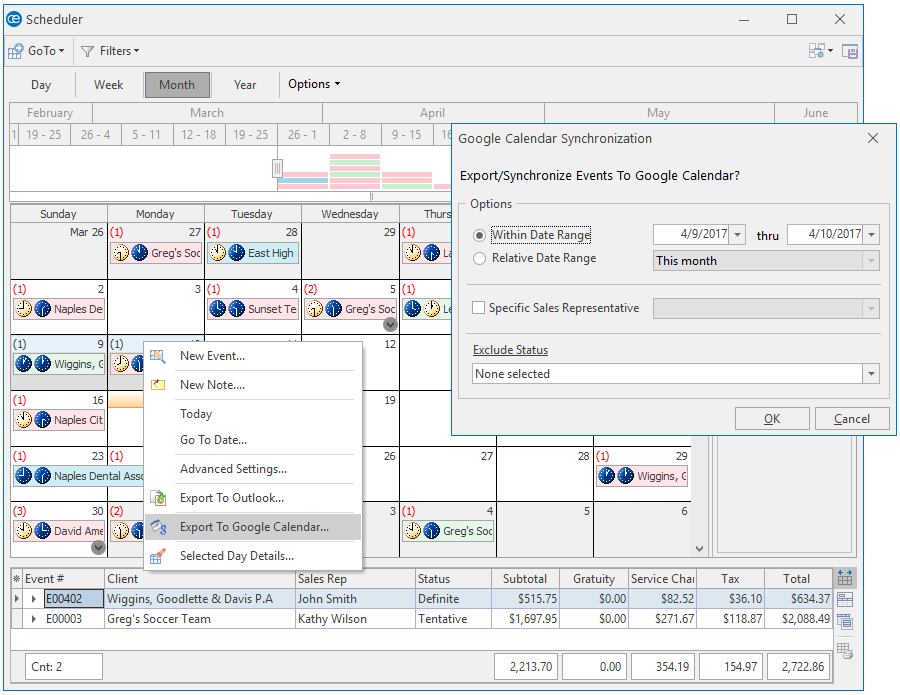
Task: Select Within Date Range radio button
Action: [x=479, y=235]
